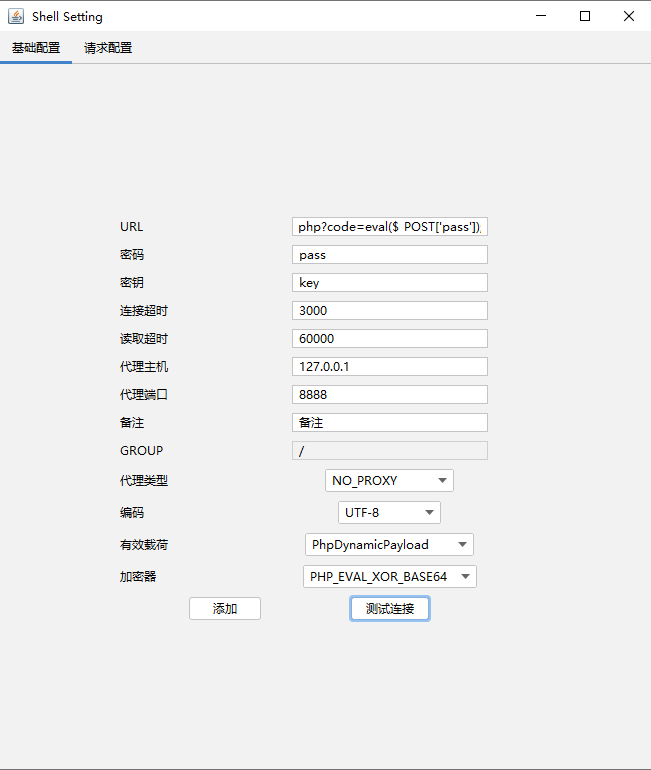The height and width of the screenshot is (770, 651).
Task: Click the 读取超时 label
Action: [144, 338]
